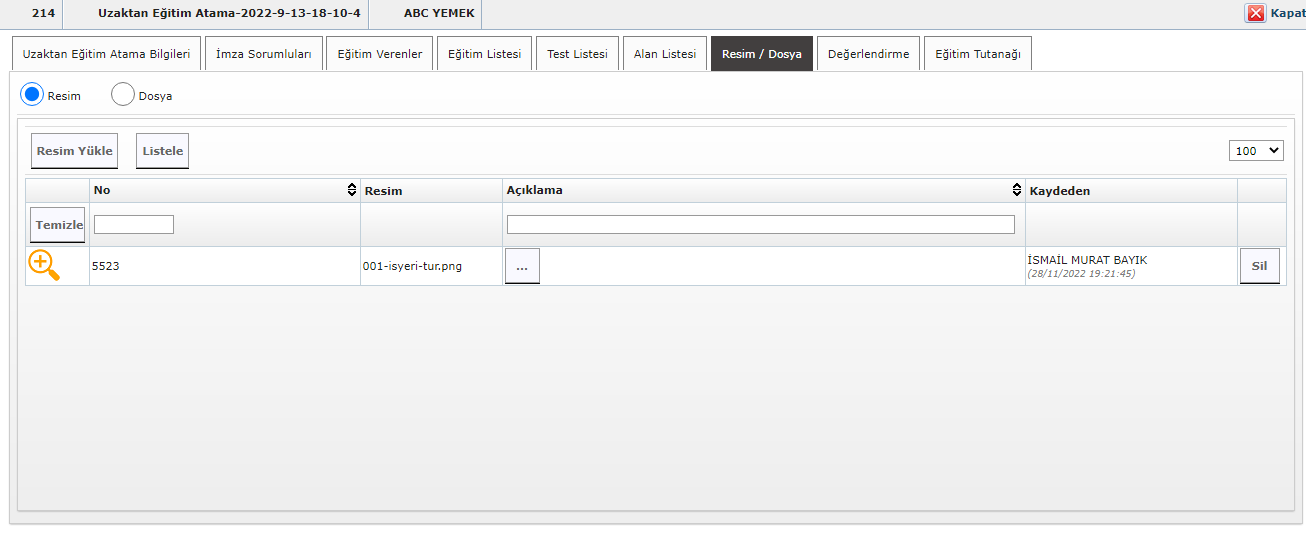
Task: Switch to Uzaktan Eğitim Atama Bilgileri tab
Action: [106, 54]
